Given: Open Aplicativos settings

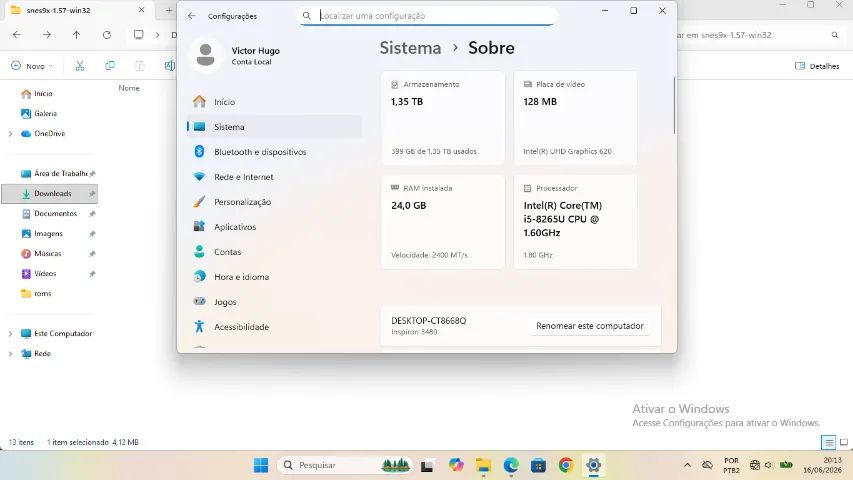Looking at the screenshot, I should [274, 227].
